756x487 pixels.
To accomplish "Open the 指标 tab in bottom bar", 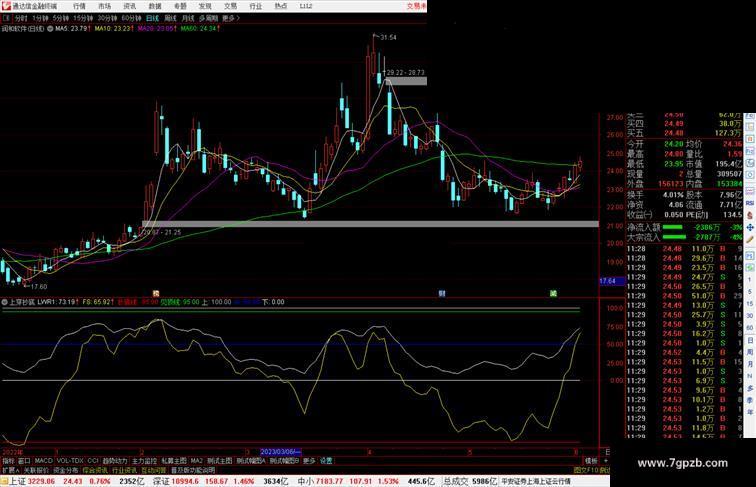I will coord(8,461).
